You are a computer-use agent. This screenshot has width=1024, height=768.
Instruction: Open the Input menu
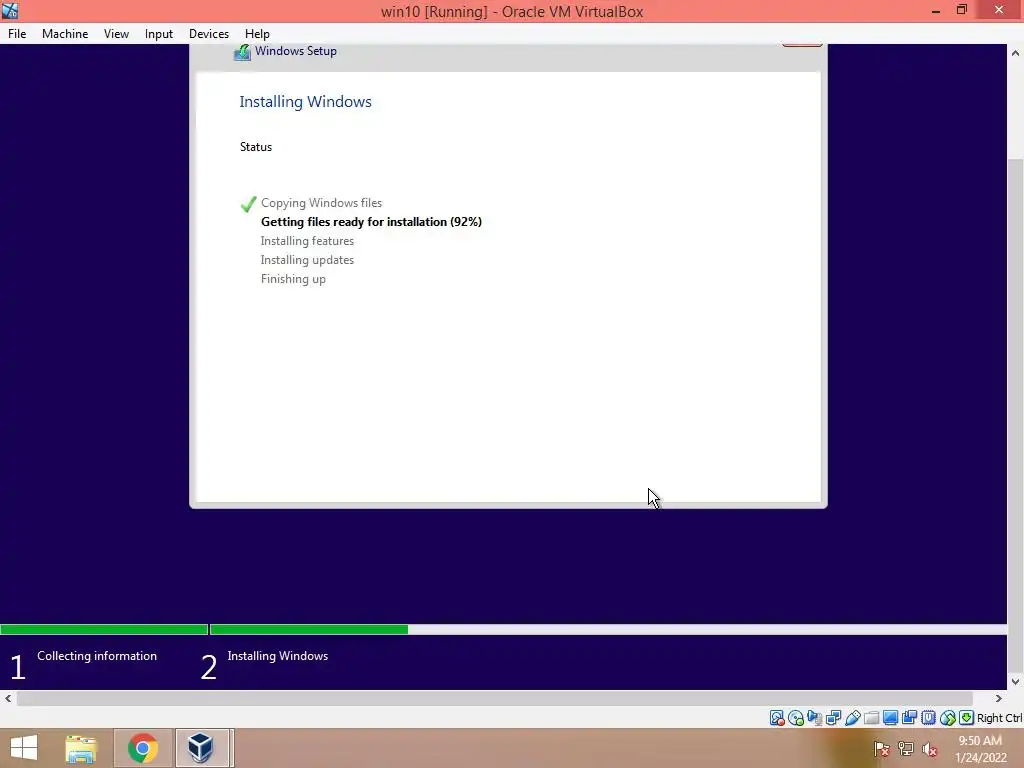tap(159, 34)
